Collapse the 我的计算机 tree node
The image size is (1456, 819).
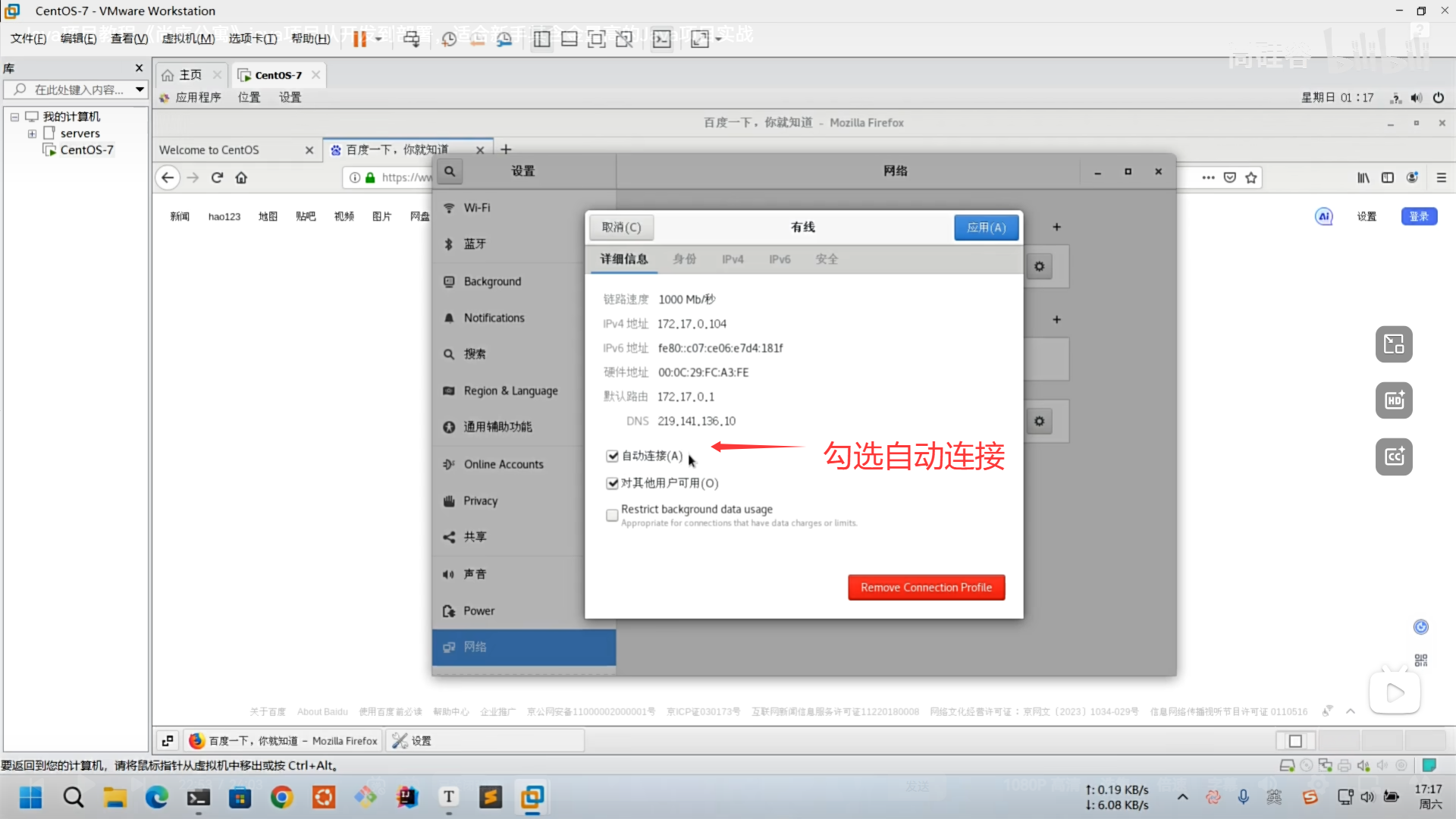(x=14, y=117)
